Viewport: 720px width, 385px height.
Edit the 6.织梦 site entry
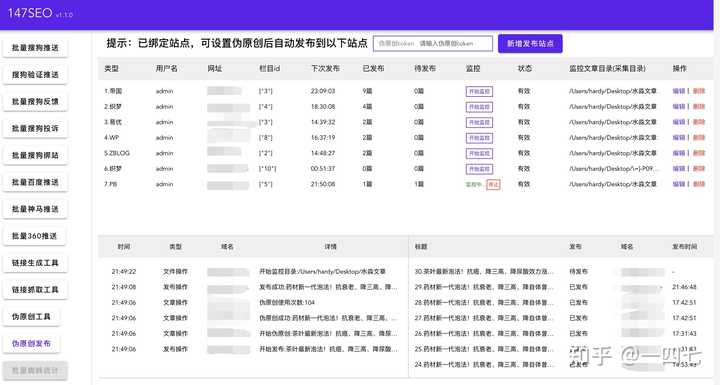click(679, 169)
